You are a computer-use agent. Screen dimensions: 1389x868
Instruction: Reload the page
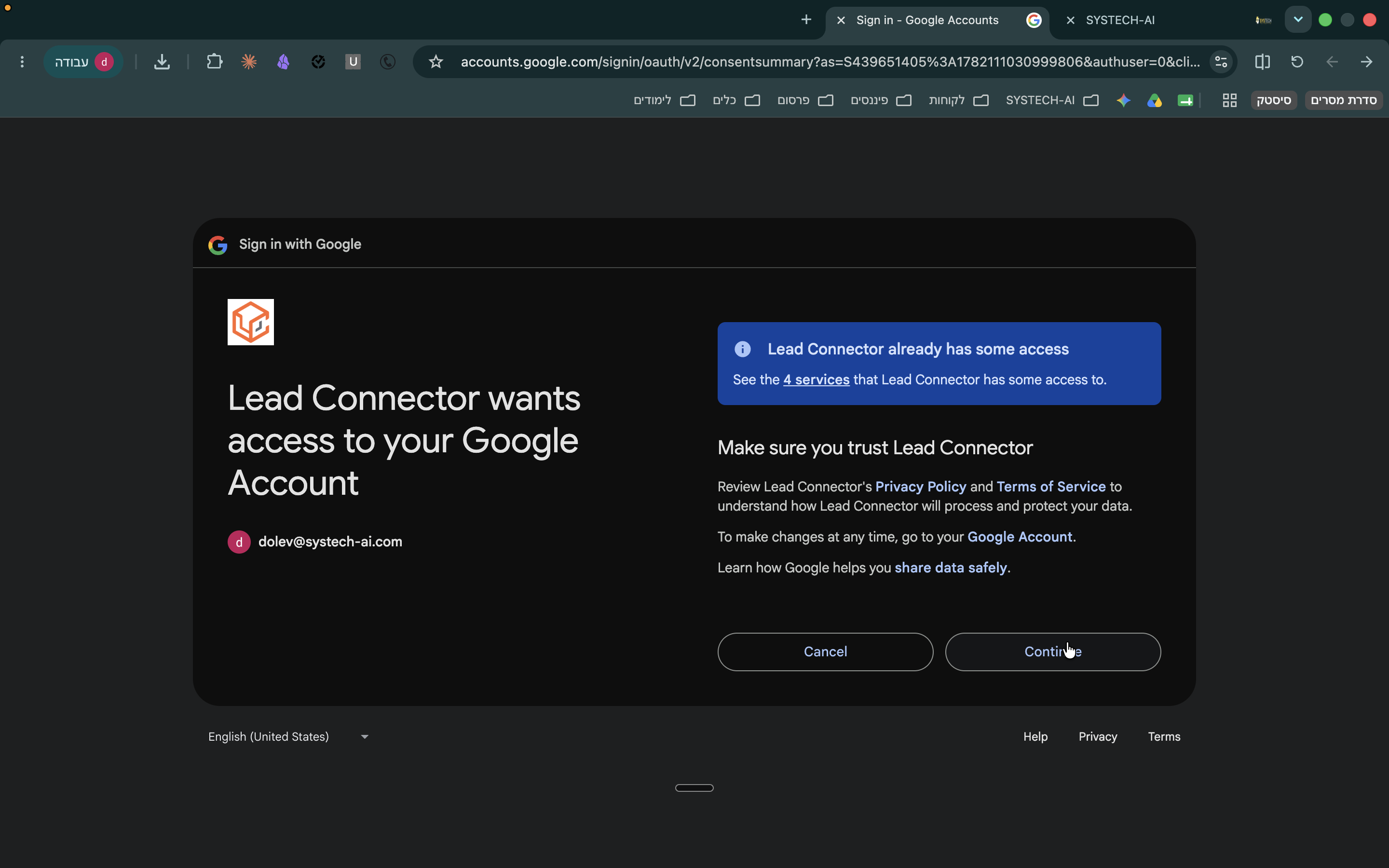1297,61
